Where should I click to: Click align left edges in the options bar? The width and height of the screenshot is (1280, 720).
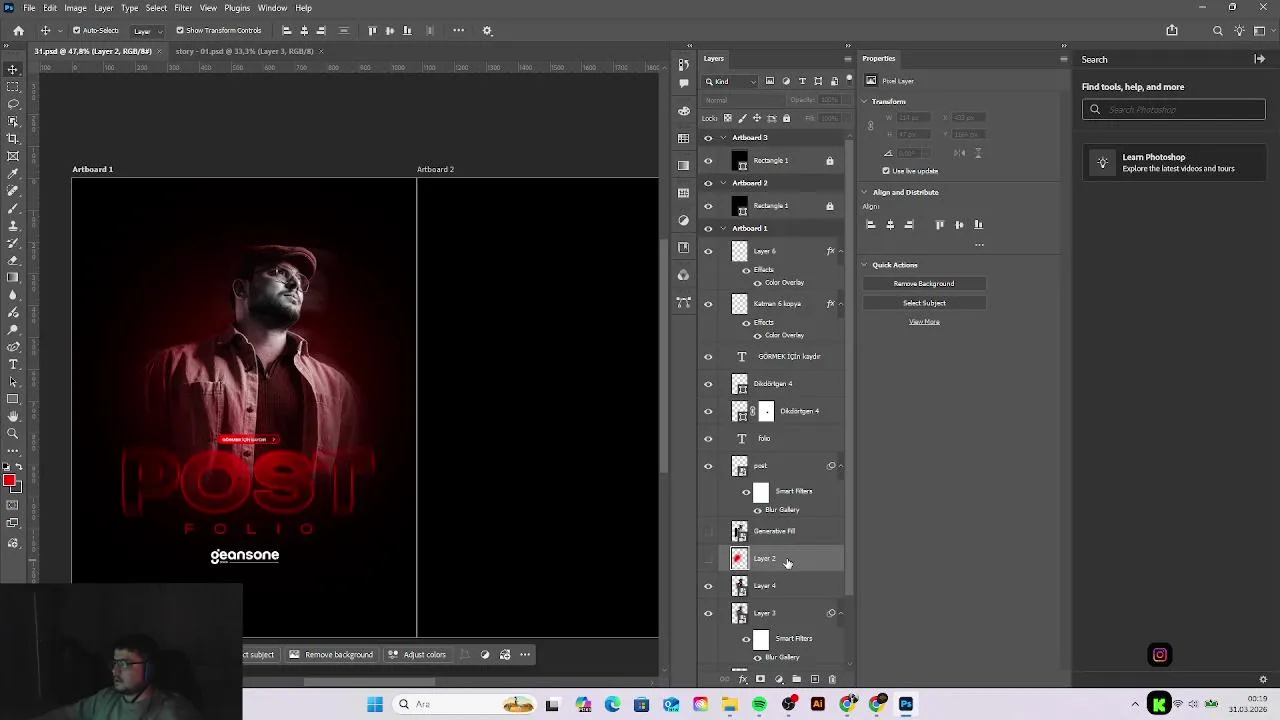(x=287, y=31)
